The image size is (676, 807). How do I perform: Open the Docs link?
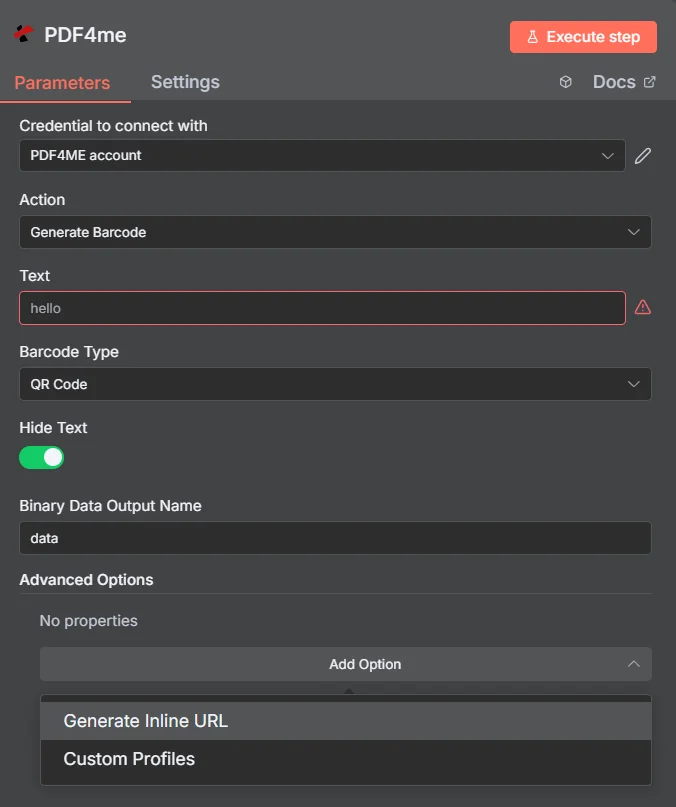pos(624,82)
